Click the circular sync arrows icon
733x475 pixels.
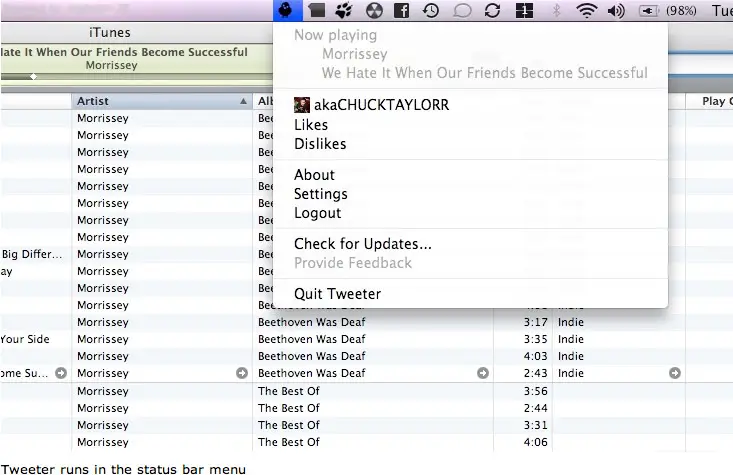point(492,10)
